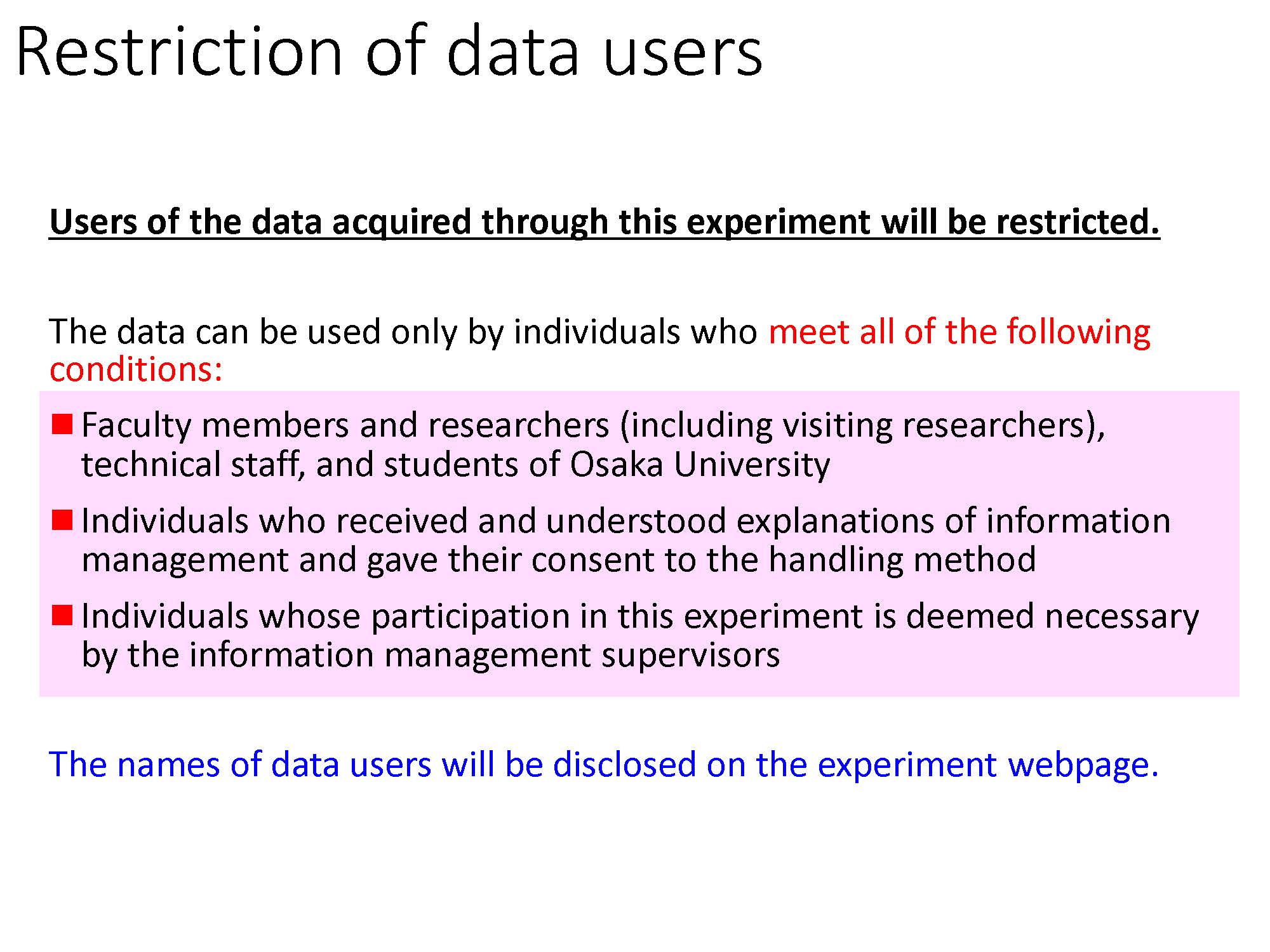Screen dimensions: 1270x952
Task: Click the words "technical staff"
Action: (189, 465)
